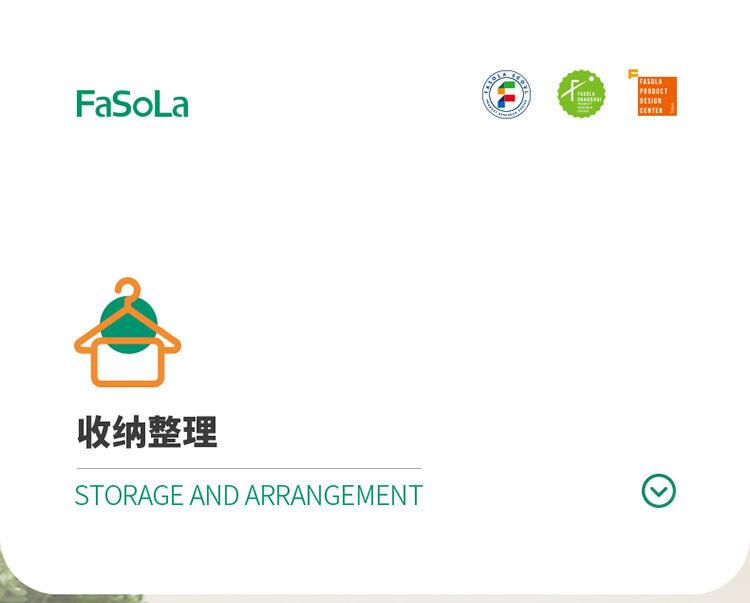The width and height of the screenshot is (750, 603).
Task: Tap the hook atop the hanger
Action: point(128,288)
